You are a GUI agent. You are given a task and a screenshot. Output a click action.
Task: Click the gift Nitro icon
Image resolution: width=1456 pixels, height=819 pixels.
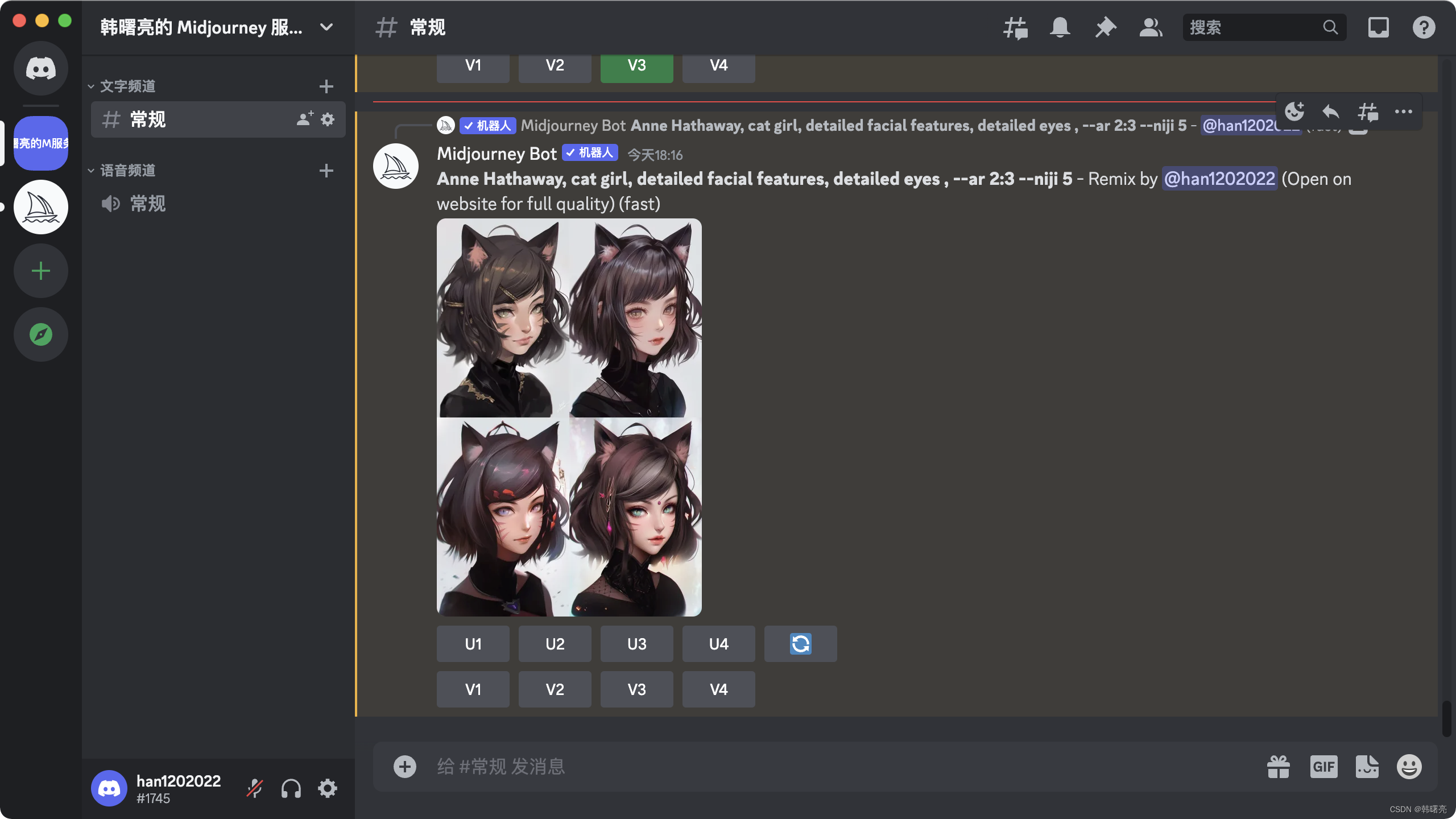coord(1278,767)
